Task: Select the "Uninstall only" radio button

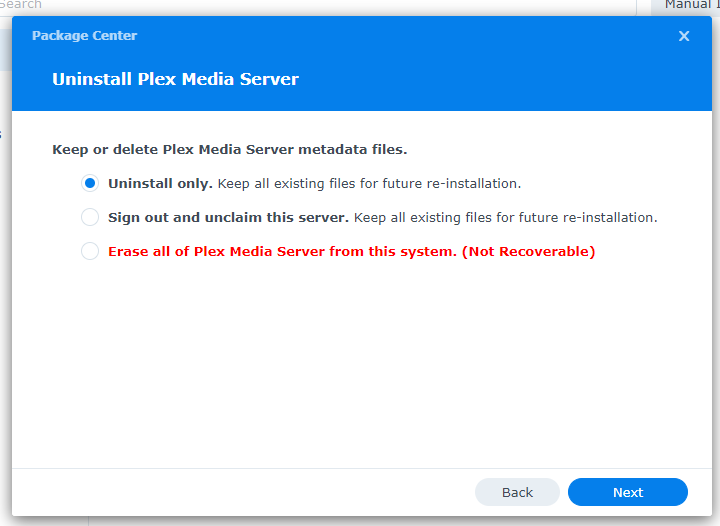Action: (x=90, y=184)
